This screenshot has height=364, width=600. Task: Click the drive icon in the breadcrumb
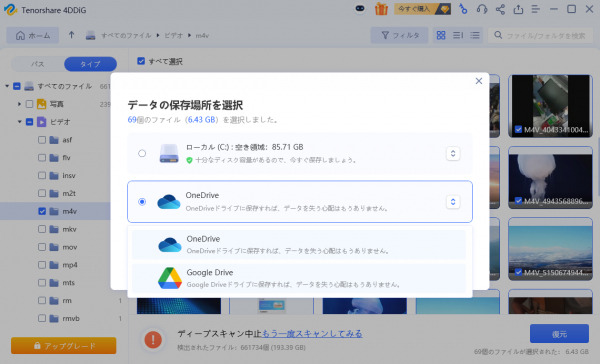coord(90,36)
